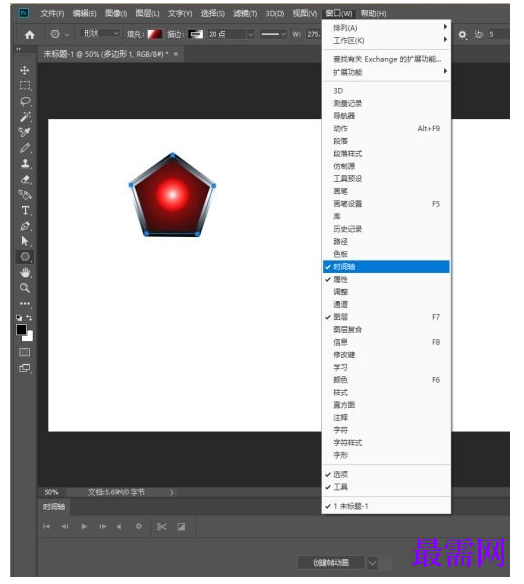Play the timeline animation

[84, 526]
